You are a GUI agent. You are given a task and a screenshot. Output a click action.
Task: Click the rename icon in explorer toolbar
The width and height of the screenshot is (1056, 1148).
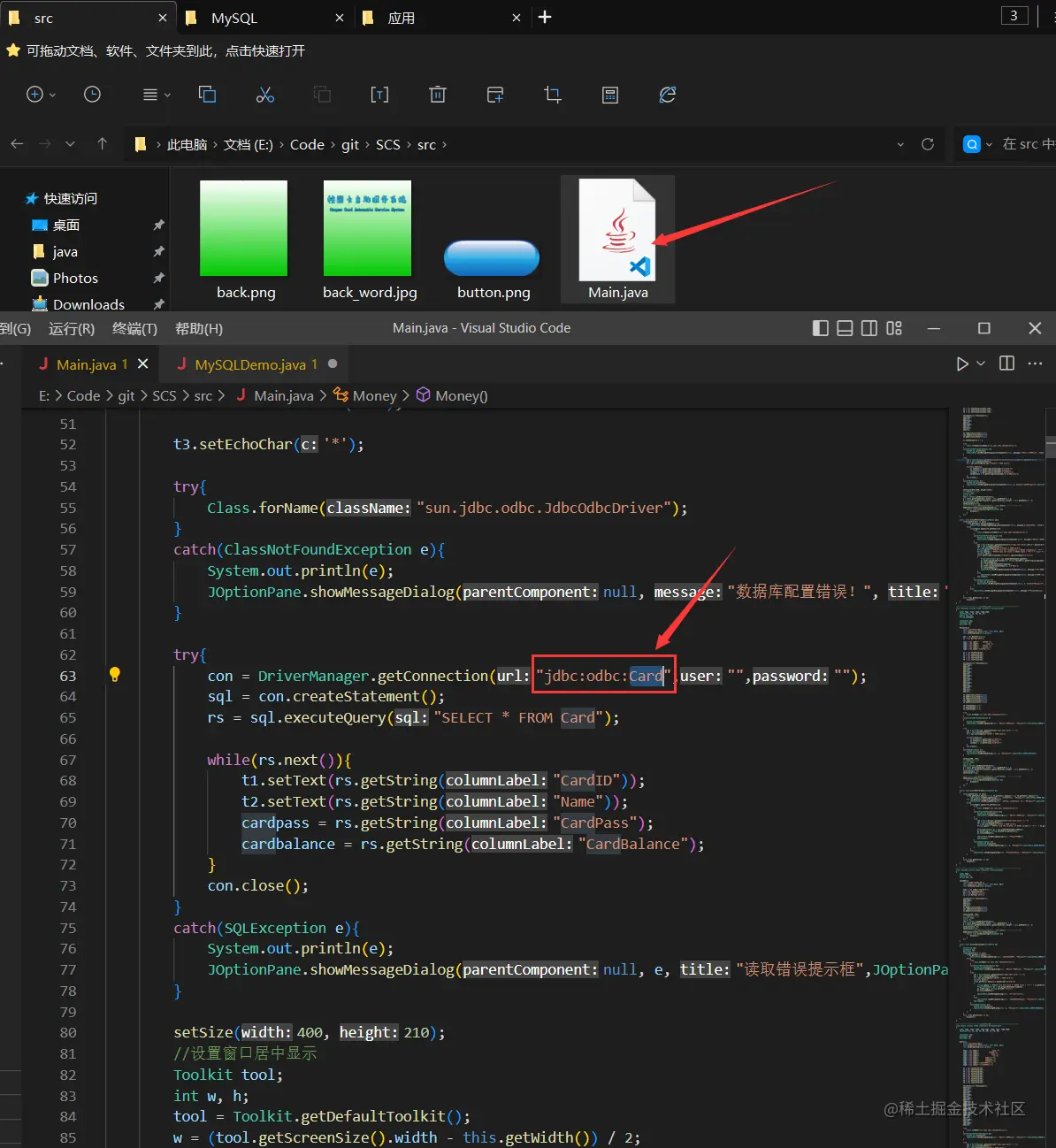[x=379, y=95]
